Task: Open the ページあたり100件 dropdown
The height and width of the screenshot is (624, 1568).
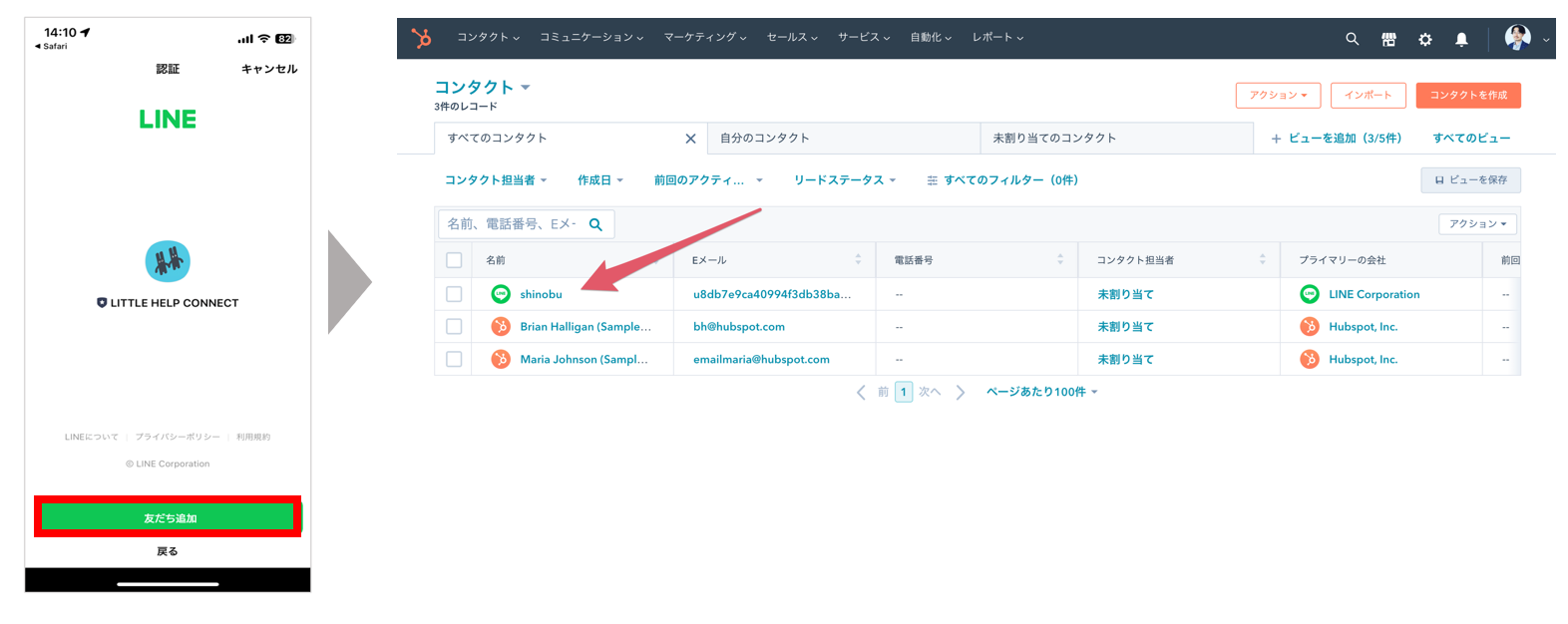Action: pos(1041,393)
